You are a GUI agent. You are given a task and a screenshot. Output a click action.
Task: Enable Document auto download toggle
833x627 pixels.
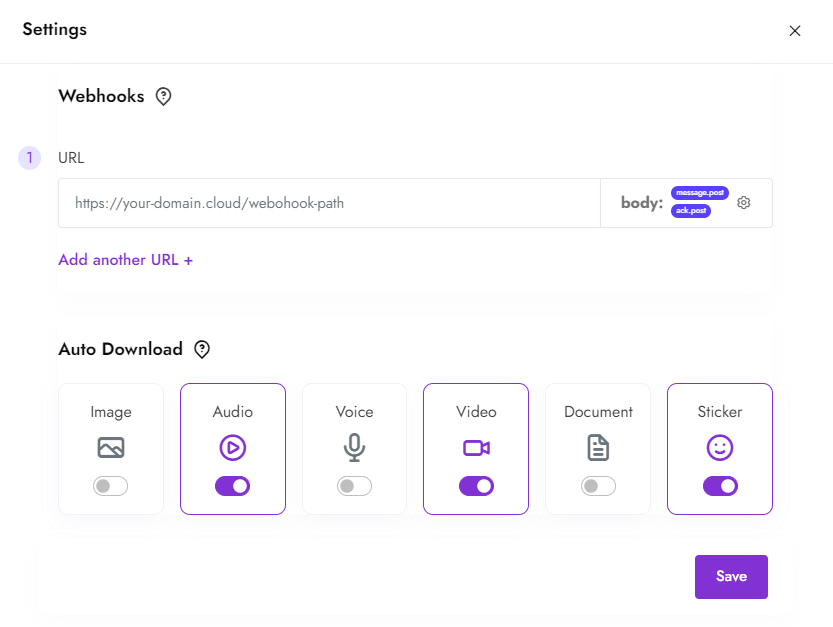click(598, 486)
